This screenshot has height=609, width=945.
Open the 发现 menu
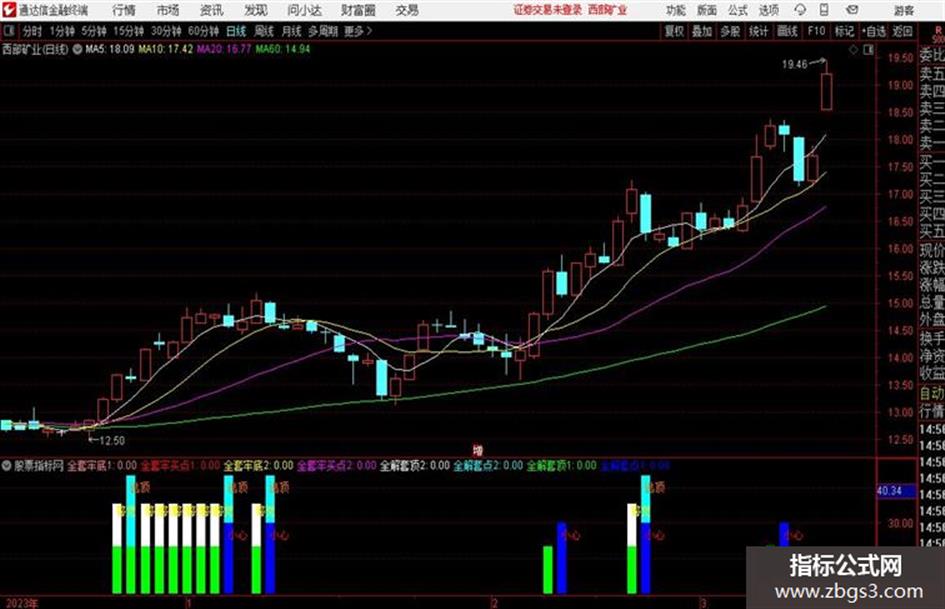256,10
